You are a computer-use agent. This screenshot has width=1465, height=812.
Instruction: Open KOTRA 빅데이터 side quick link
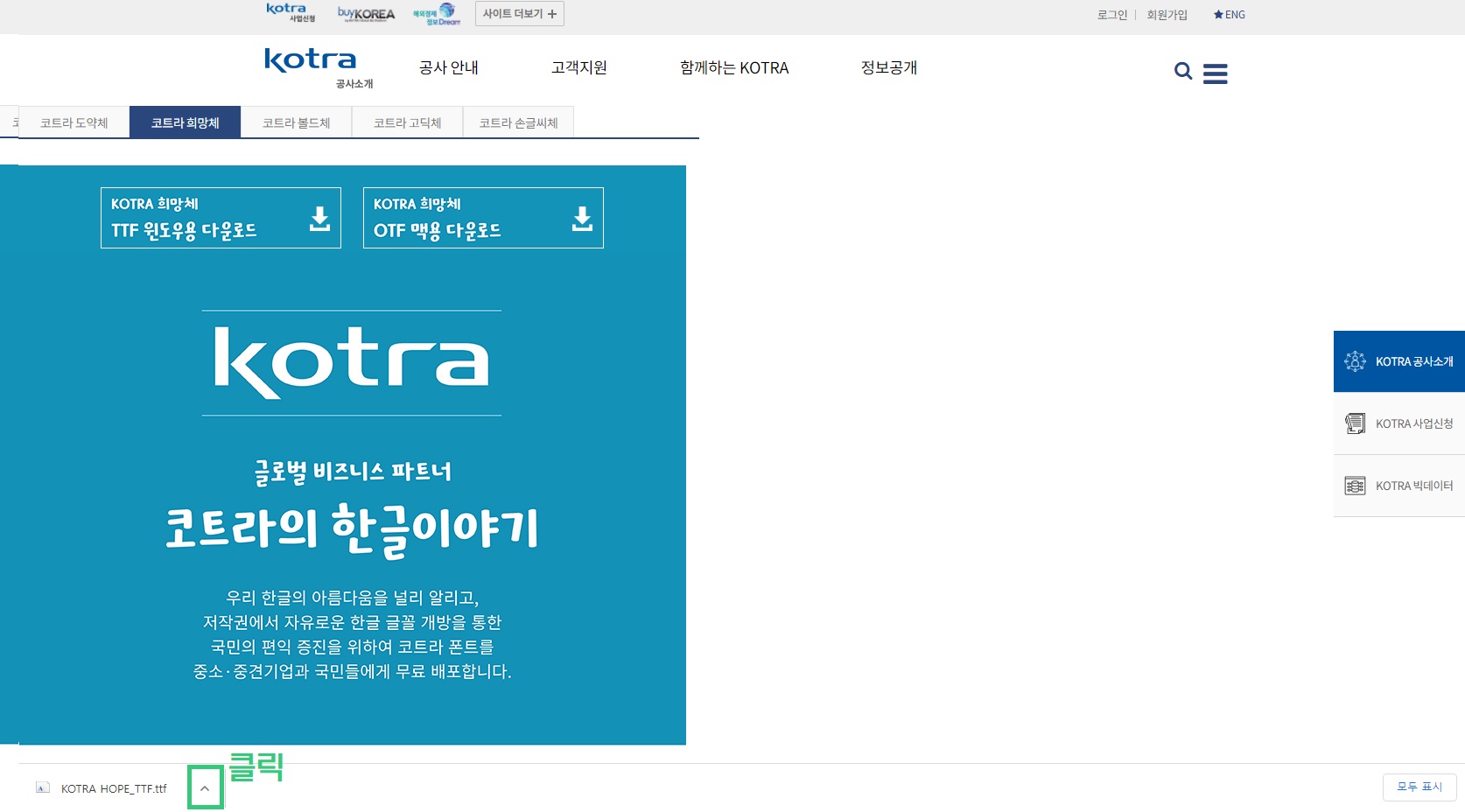click(x=1399, y=486)
